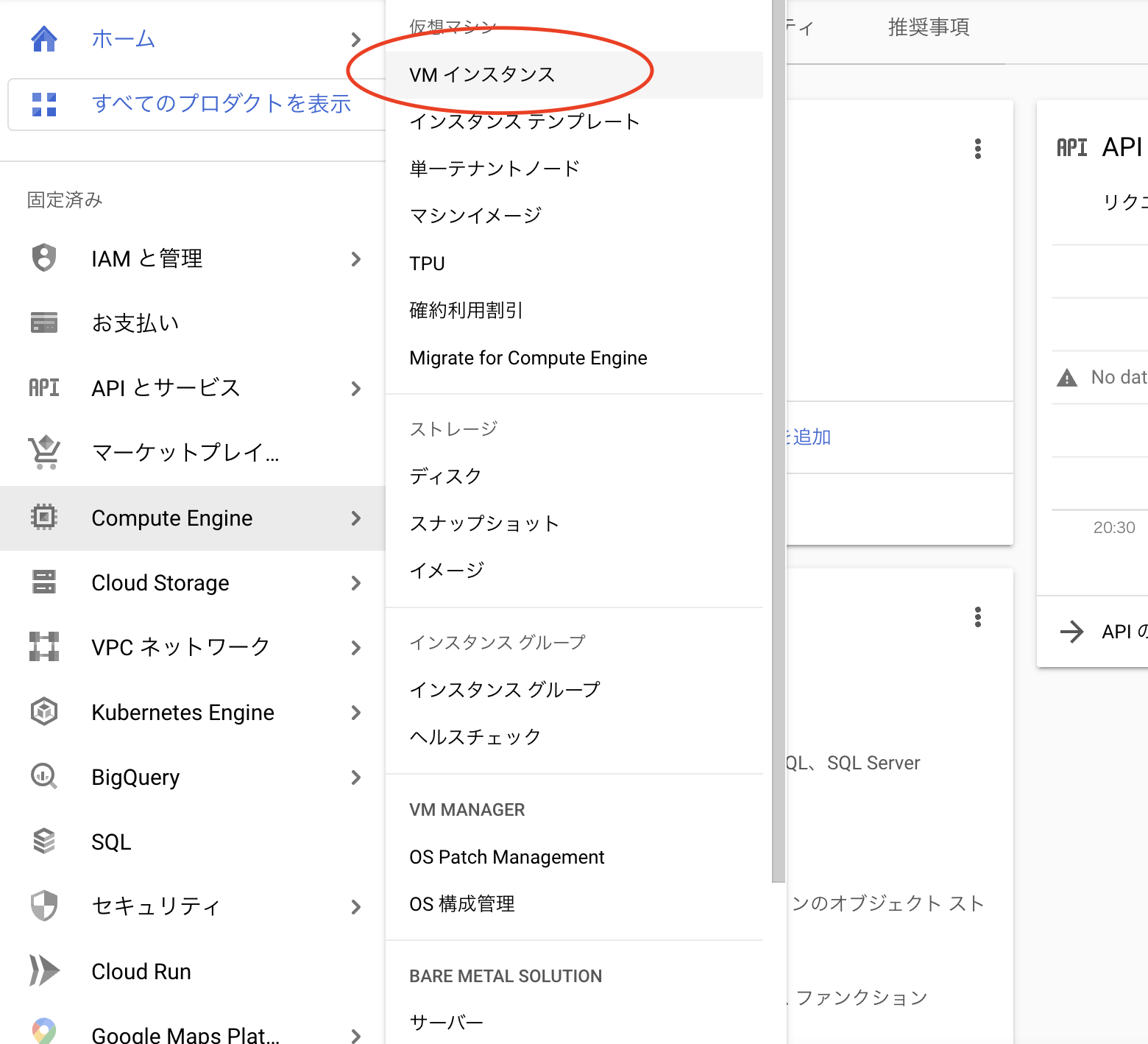This screenshot has height=1044, width=1148.
Task: Open Migrate for Compute Engine
Action: coord(574,357)
